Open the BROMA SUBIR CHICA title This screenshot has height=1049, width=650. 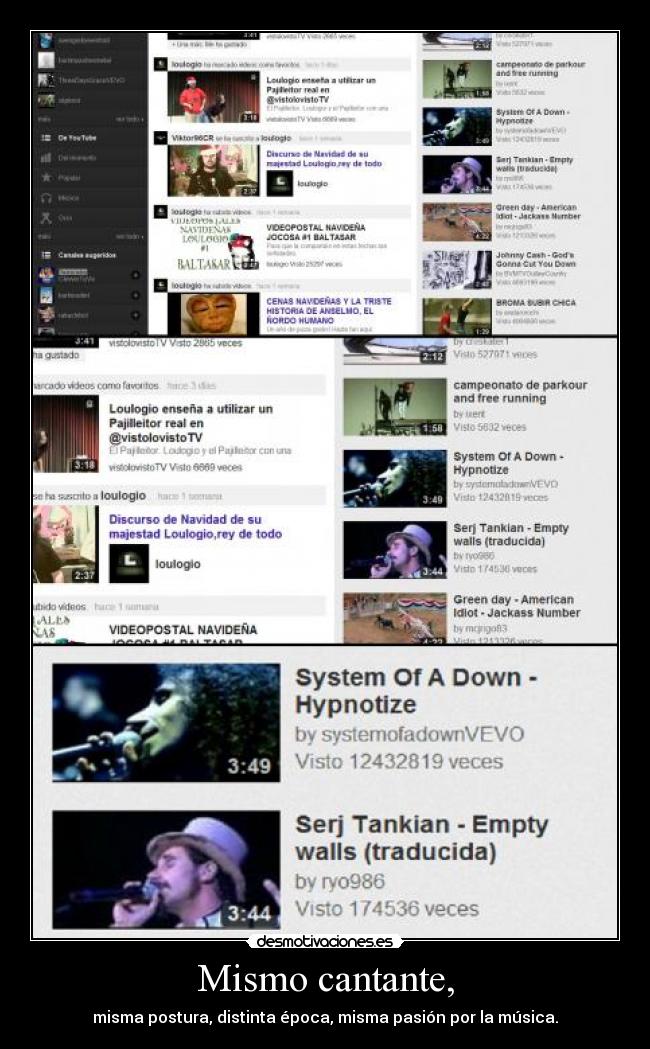[536, 303]
